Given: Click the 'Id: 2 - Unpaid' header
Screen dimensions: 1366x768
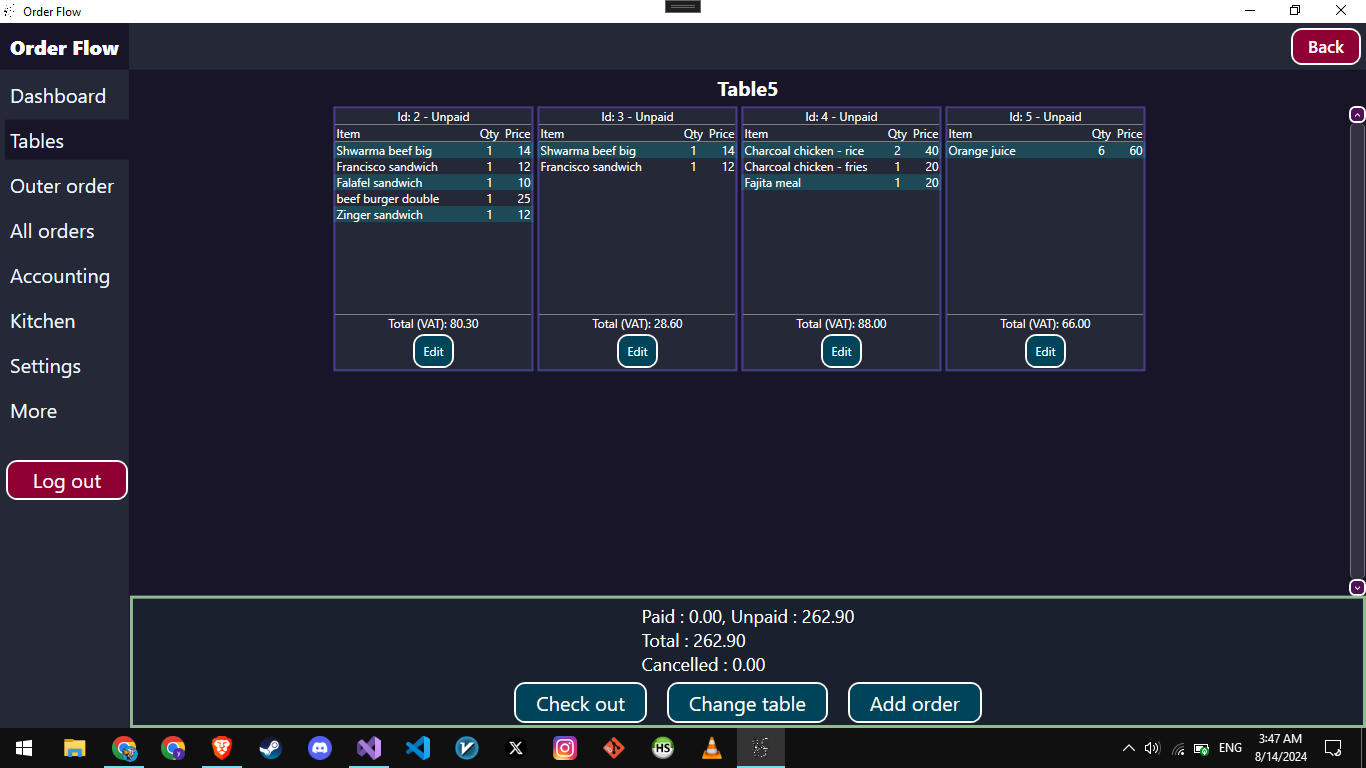Looking at the screenshot, I should [433, 116].
